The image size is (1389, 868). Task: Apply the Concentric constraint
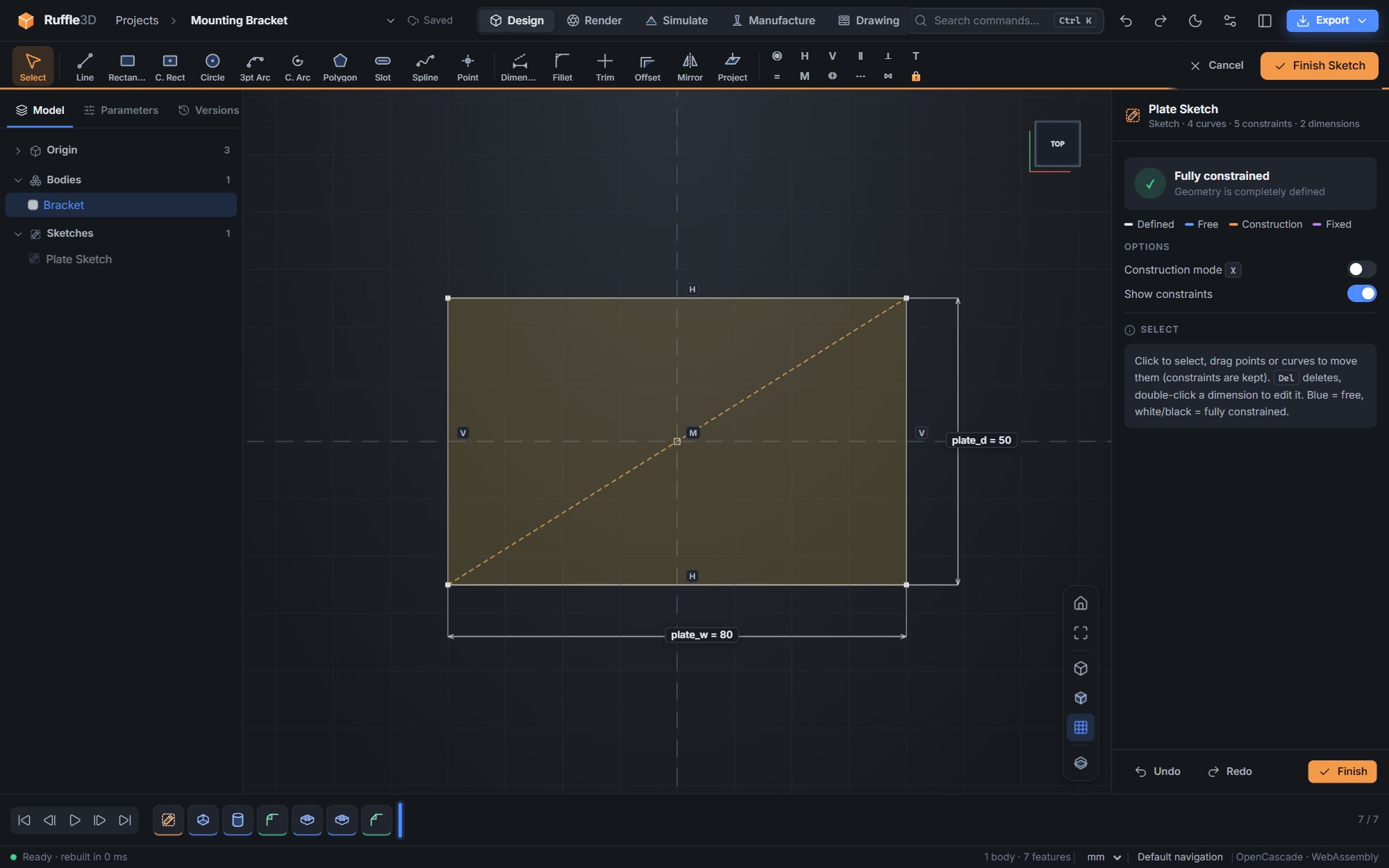832,76
